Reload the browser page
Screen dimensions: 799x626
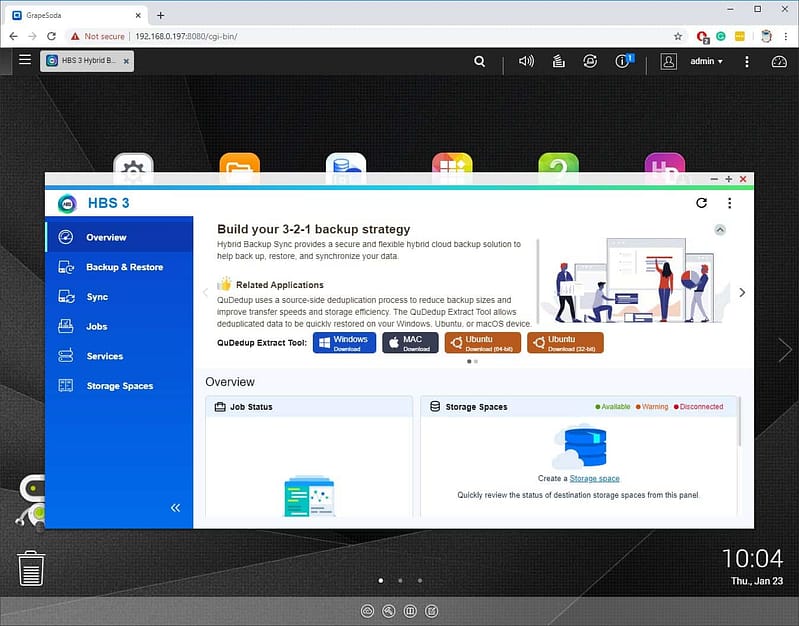coord(51,36)
